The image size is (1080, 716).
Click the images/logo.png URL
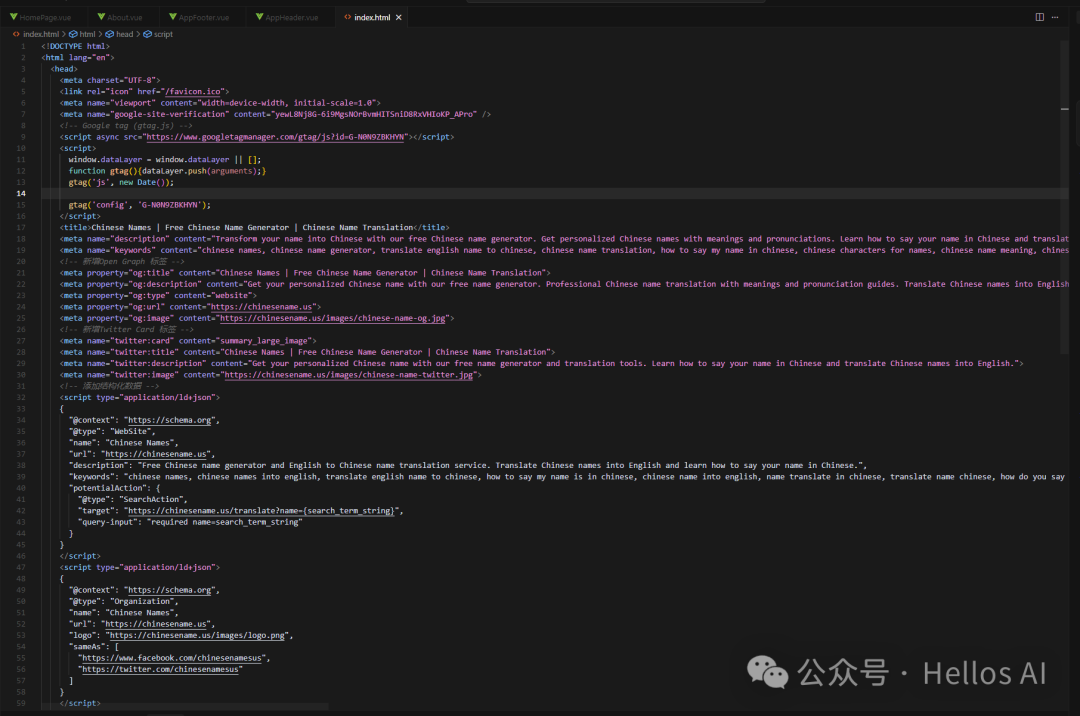(199, 635)
